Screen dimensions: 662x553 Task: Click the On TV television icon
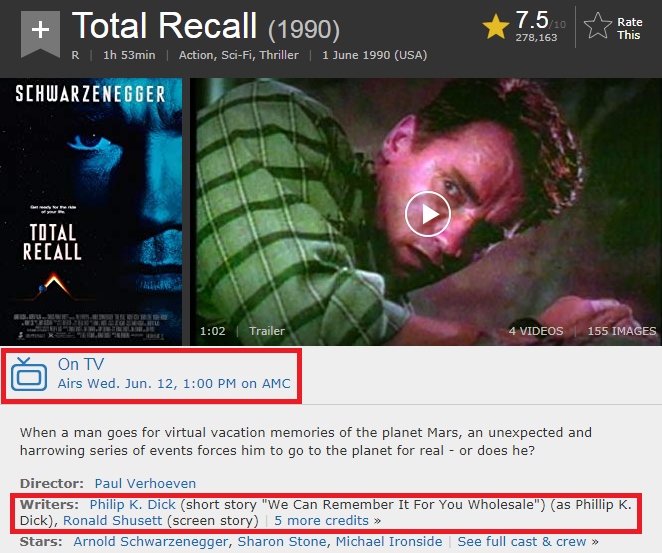[29, 374]
